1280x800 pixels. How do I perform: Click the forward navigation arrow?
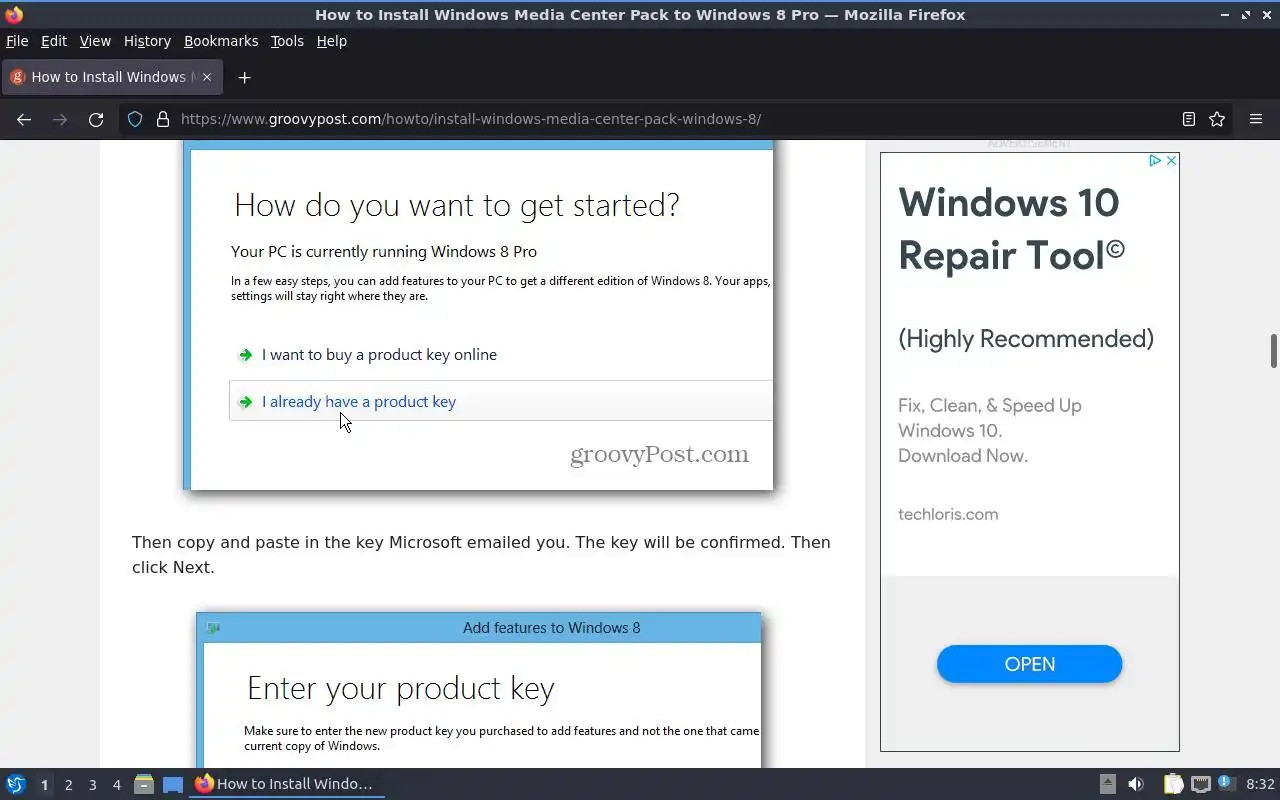coord(60,119)
